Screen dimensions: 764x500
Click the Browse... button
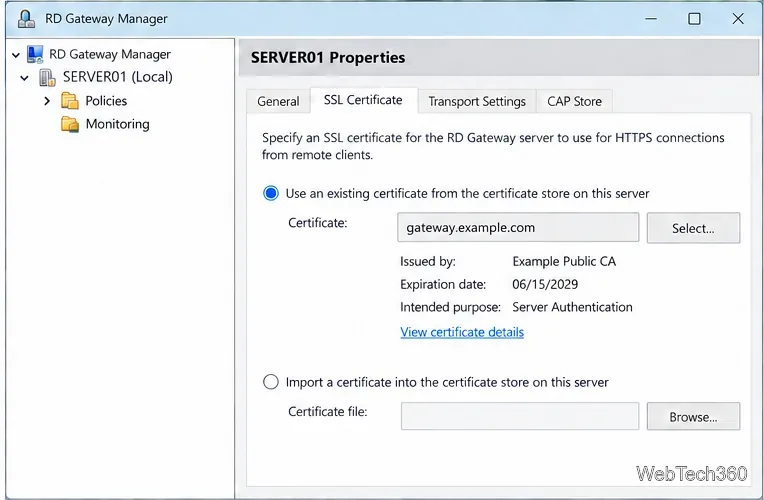693,416
